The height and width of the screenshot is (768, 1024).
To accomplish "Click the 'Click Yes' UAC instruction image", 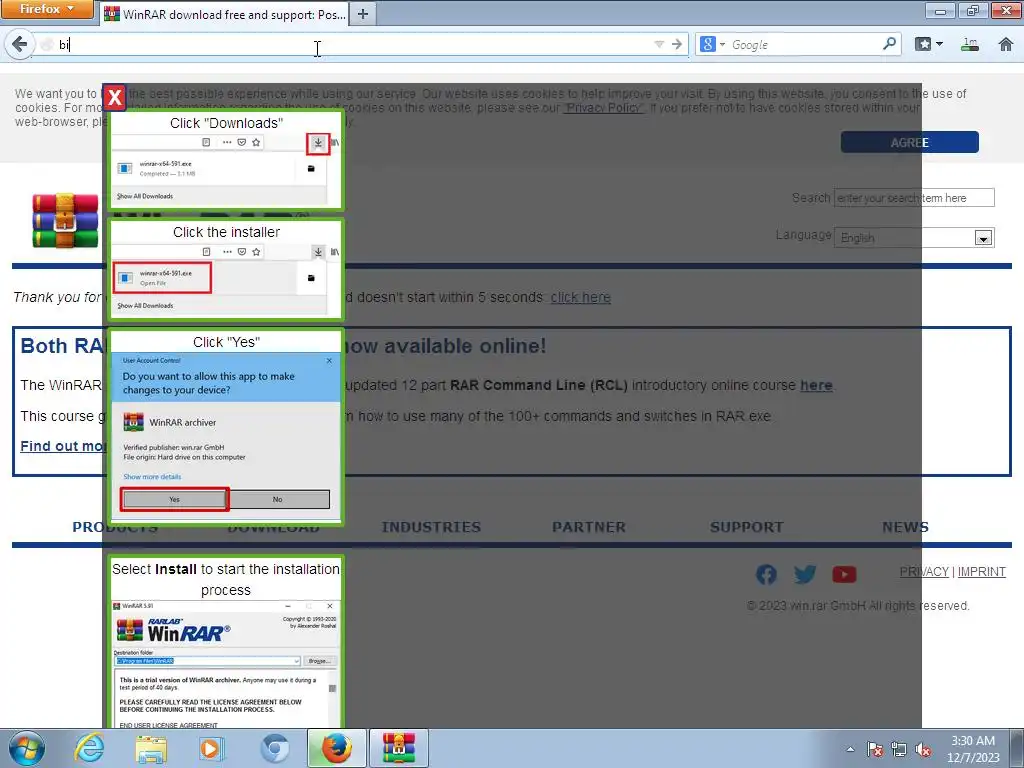I will 226,426.
